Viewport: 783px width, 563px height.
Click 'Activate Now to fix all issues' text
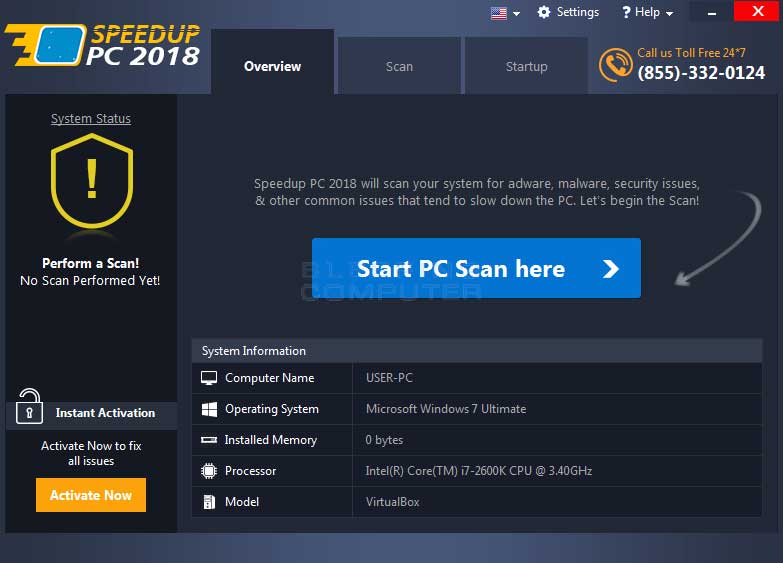[91, 453]
